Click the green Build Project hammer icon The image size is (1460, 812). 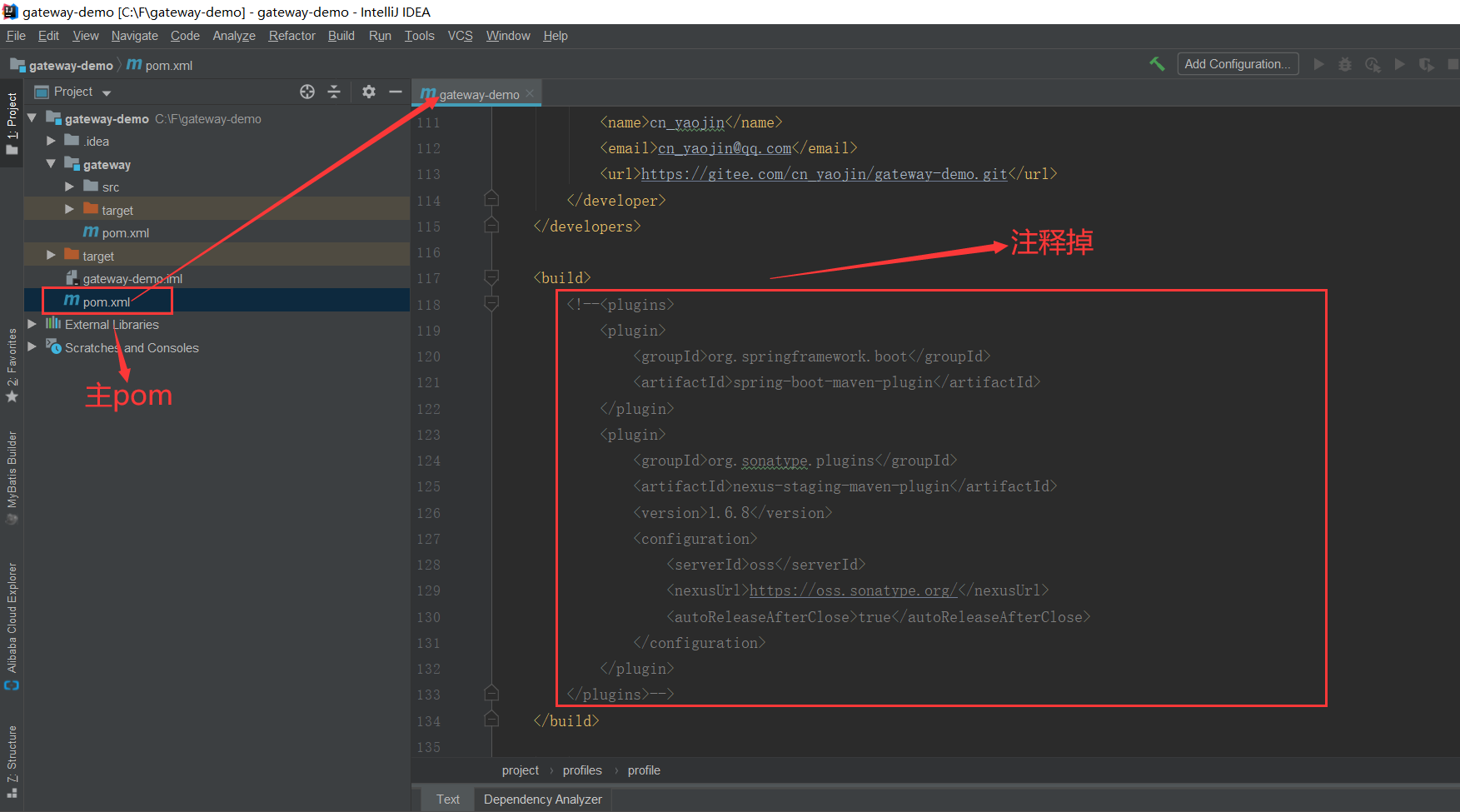click(x=1157, y=64)
